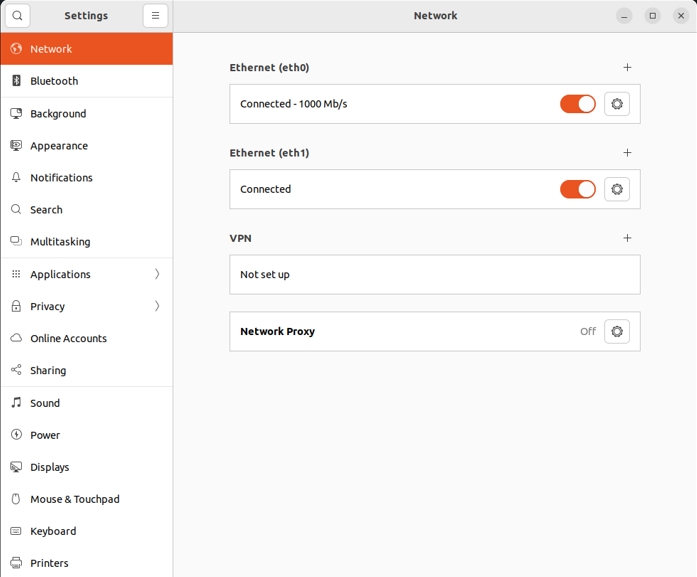
Task: Click the Privacy lock icon
Action: coord(16,306)
